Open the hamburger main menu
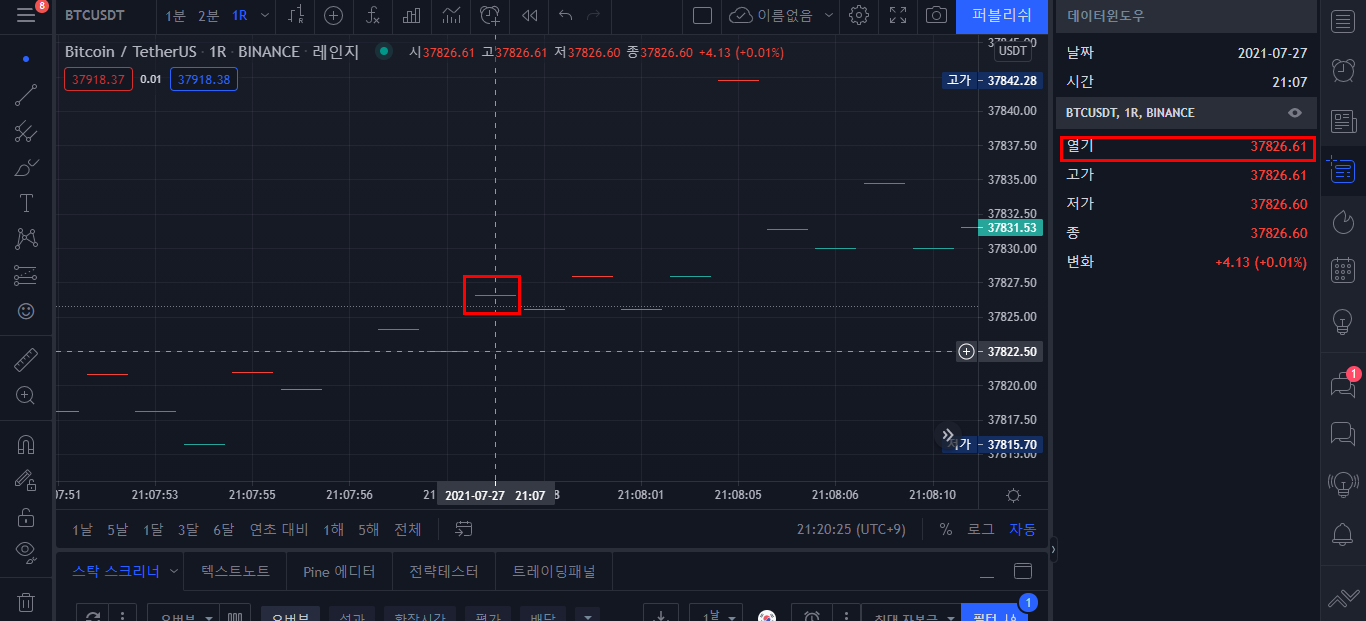 (x=26, y=15)
